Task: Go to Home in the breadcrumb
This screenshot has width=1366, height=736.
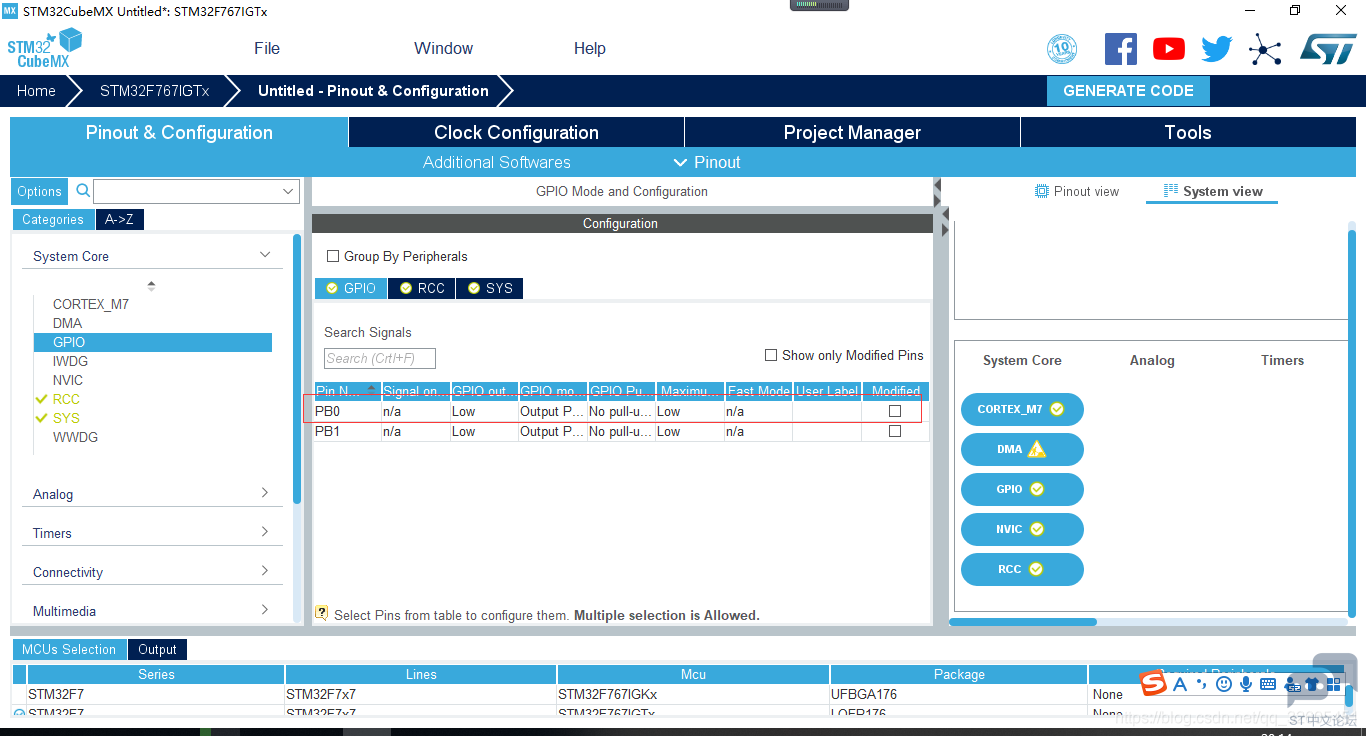Action: 36,90
